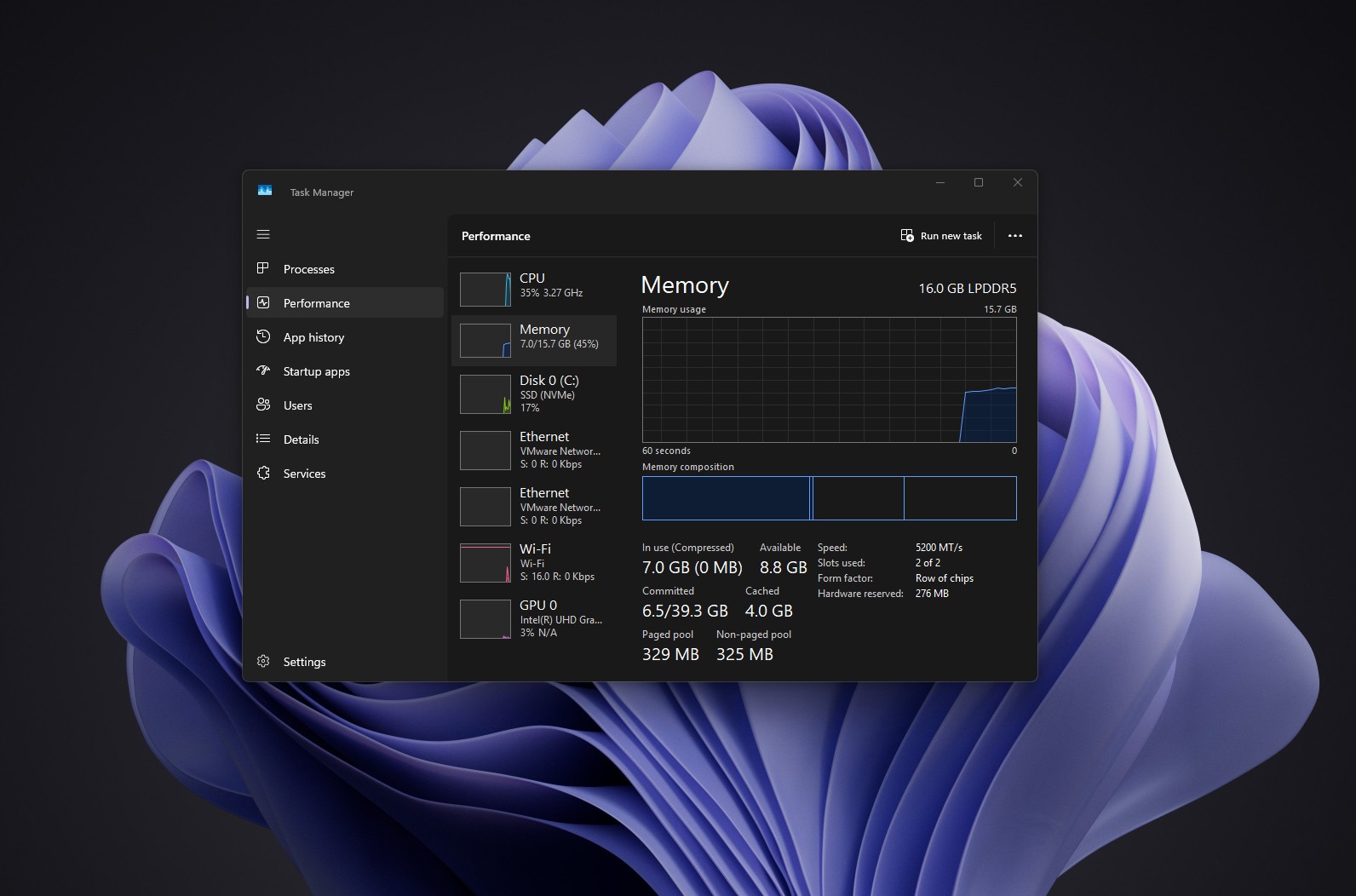This screenshot has height=896, width=1356.
Task: Click the "CPU" resource label
Action: click(532, 279)
